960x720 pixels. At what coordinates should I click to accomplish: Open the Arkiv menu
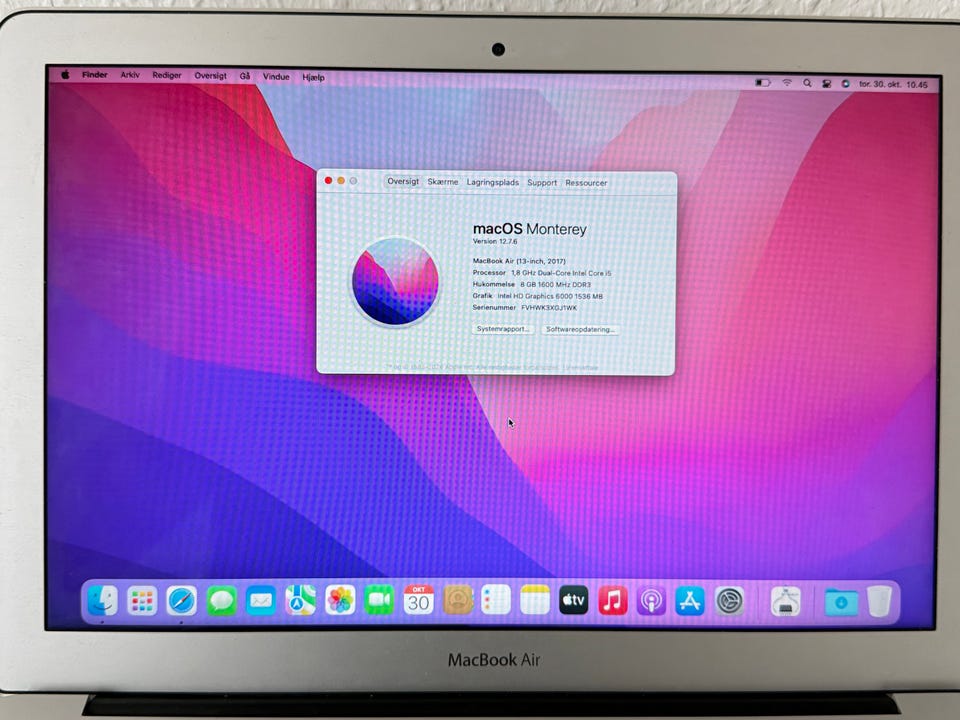pyautogui.click(x=130, y=75)
